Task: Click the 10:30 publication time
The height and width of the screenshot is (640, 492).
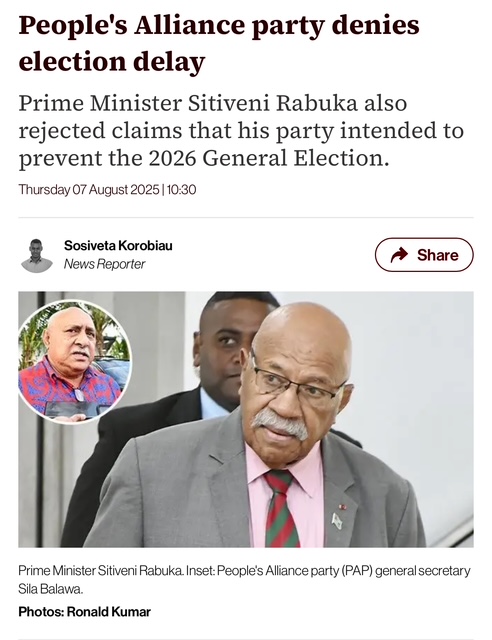Action: pyautogui.click(x=181, y=190)
